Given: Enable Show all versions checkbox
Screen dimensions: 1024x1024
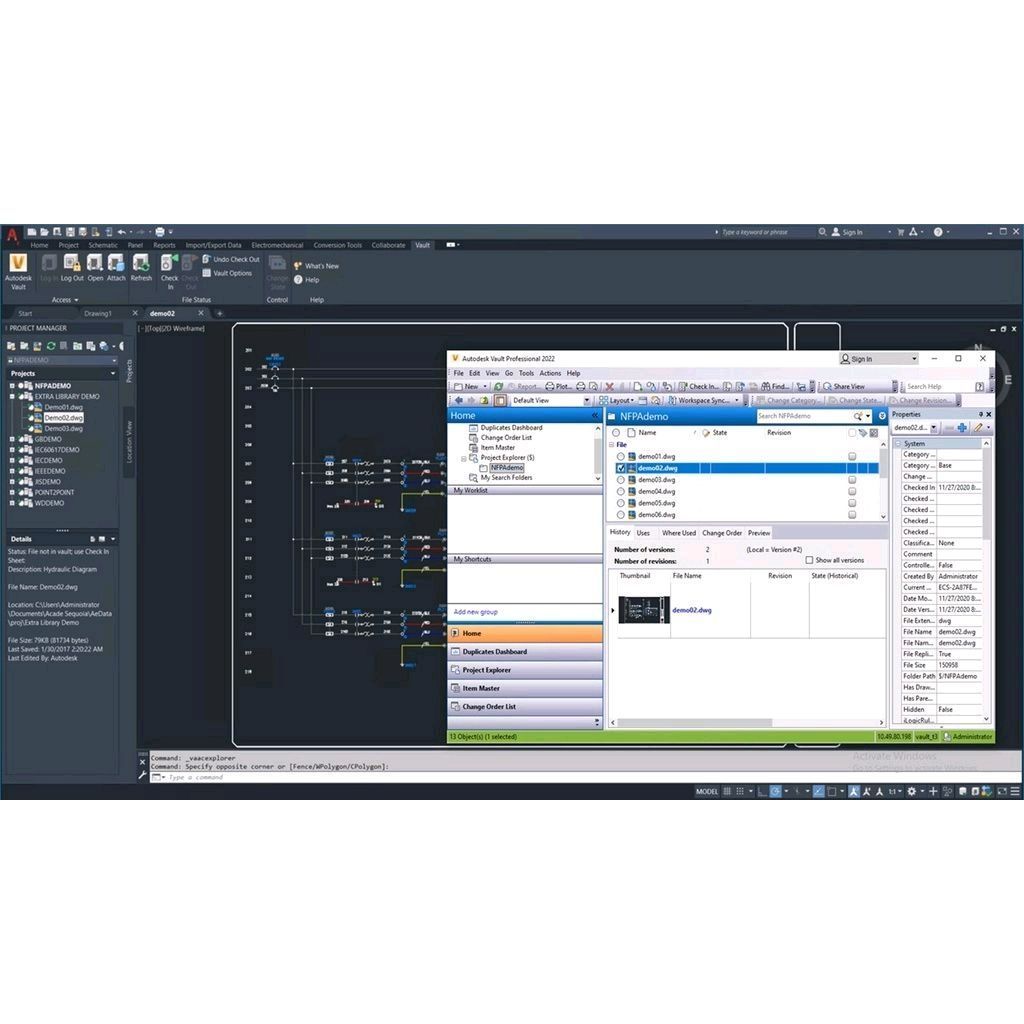Looking at the screenshot, I should [809, 560].
